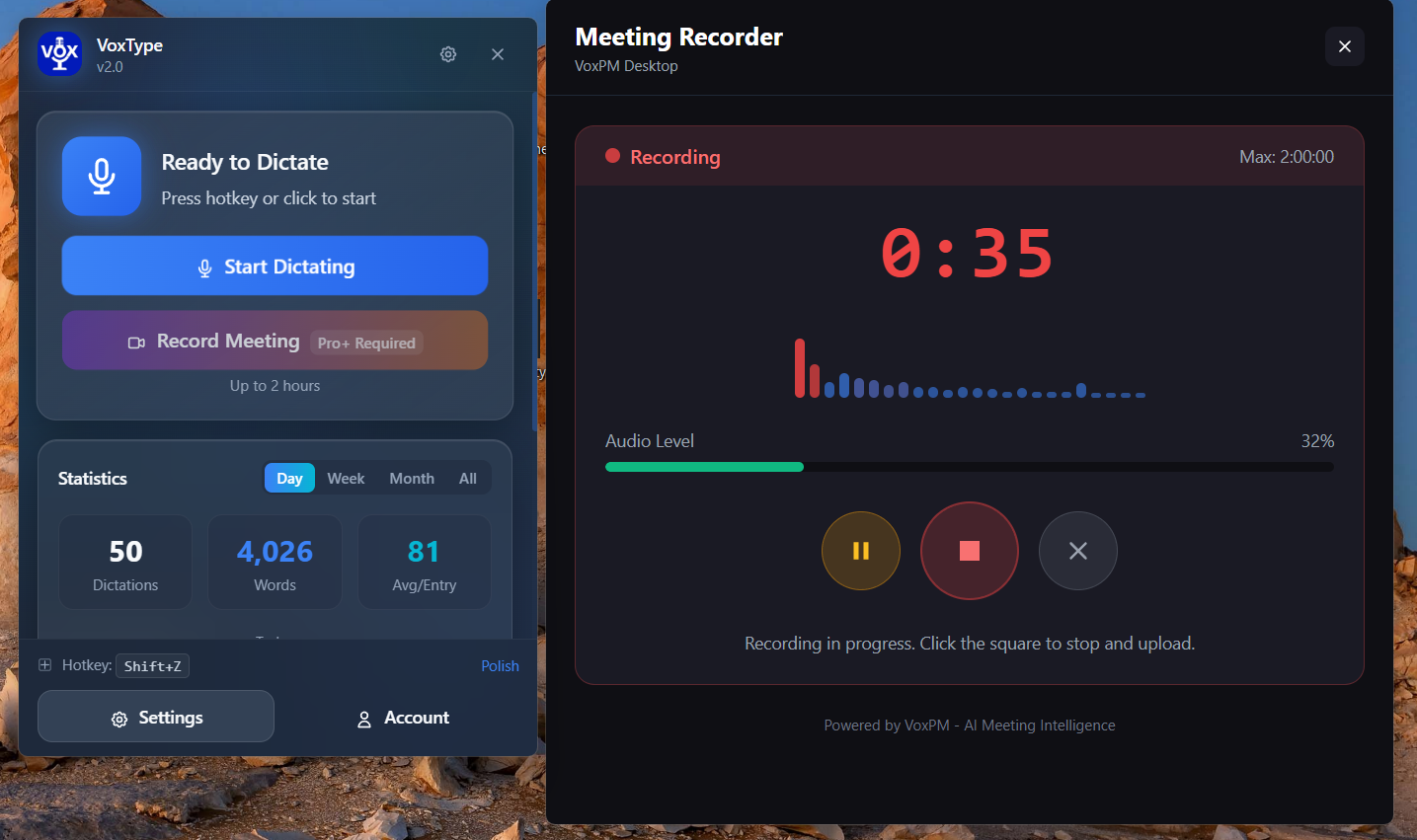
Task: Open the Polish language option
Action: point(500,665)
